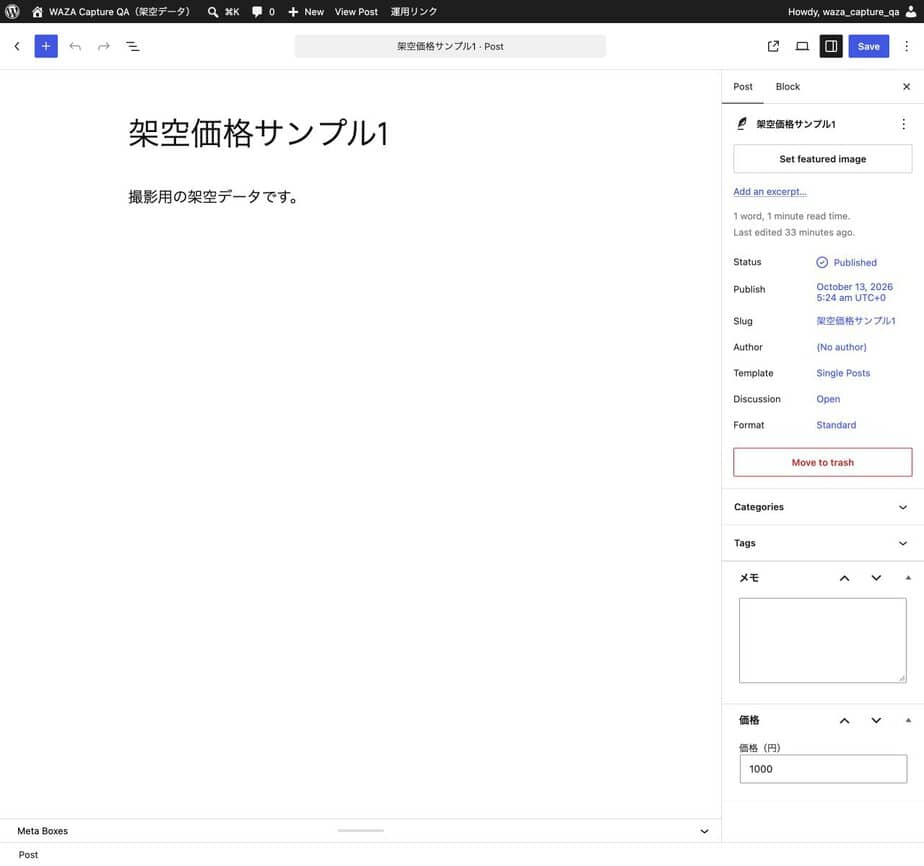Switch to the Block tab

coord(787,87)
